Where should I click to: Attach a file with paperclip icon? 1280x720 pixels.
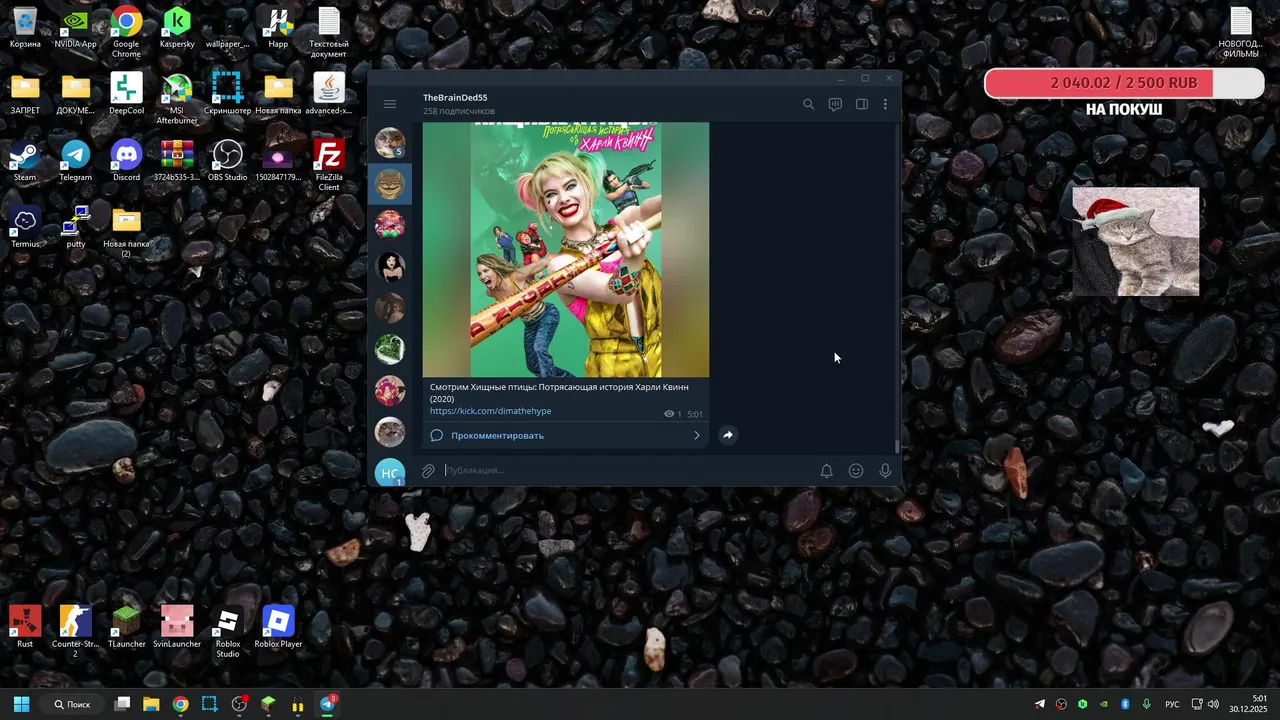click(x=428, y=470)
